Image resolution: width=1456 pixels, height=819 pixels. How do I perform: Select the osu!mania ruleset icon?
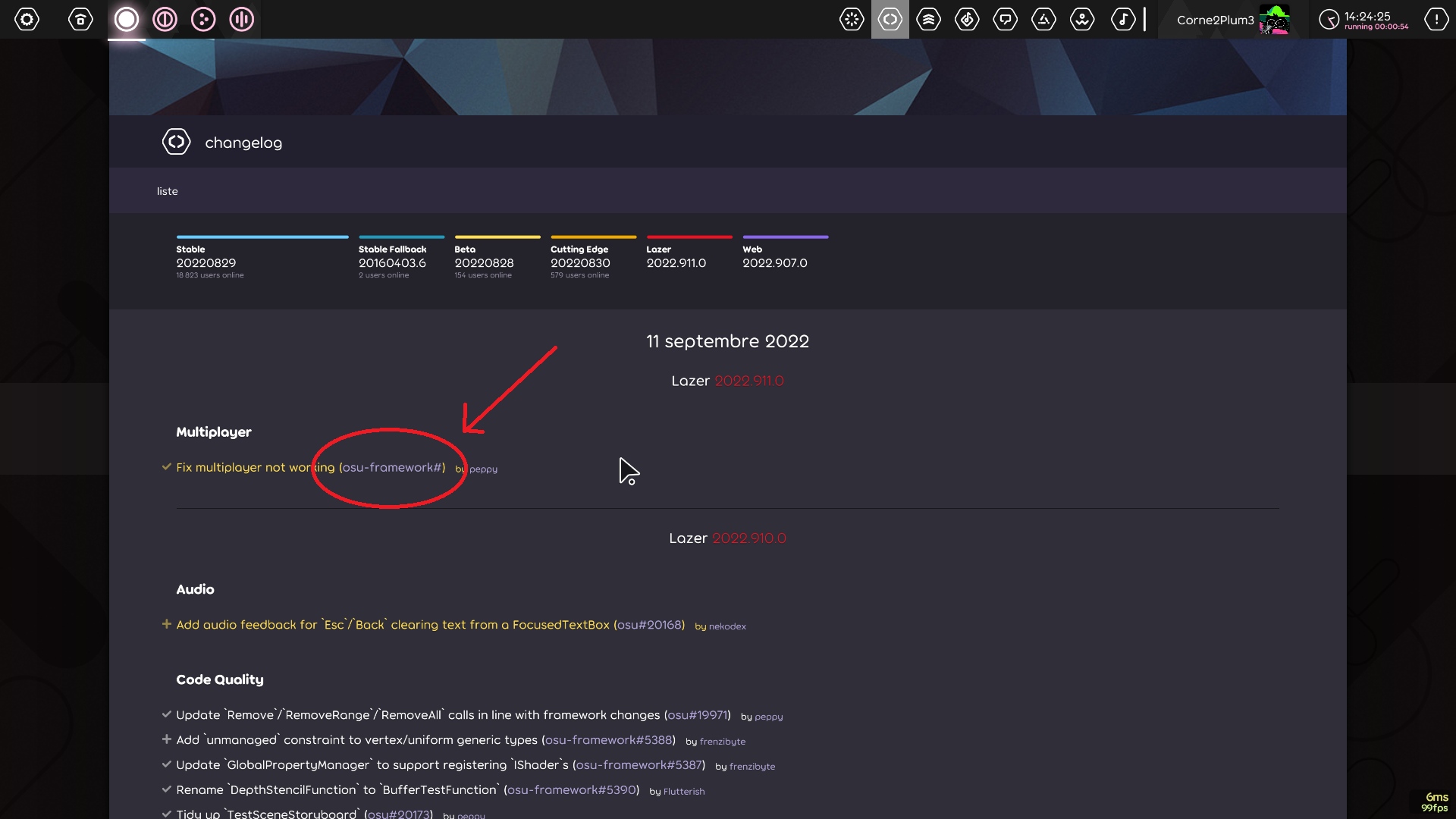(241, 19)
